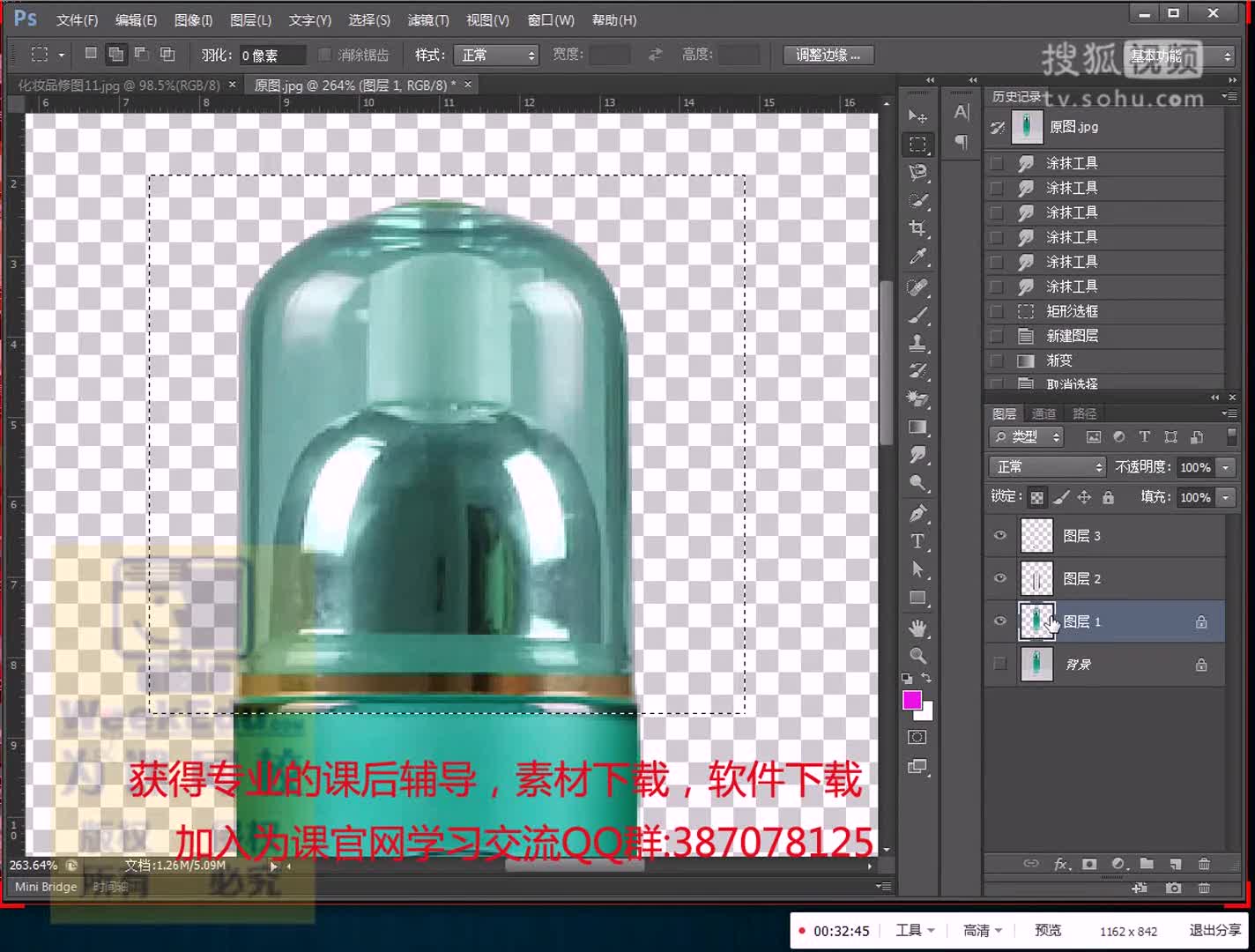1255x952 pixels.
Task: Switch to the 路径 tab
Action: point(1084,413)
